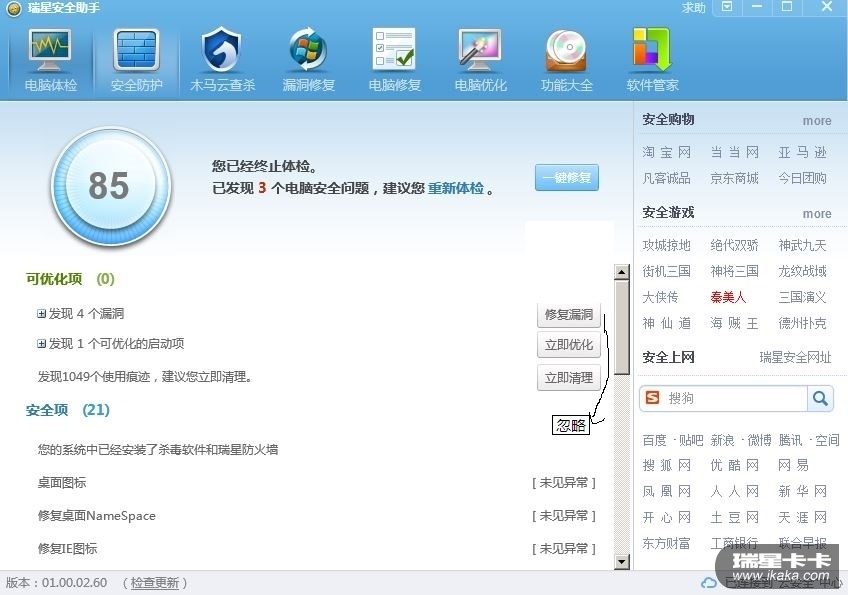Open the 新浪 link
This screenshot has height=595, width=848.
tap(723, 440)
